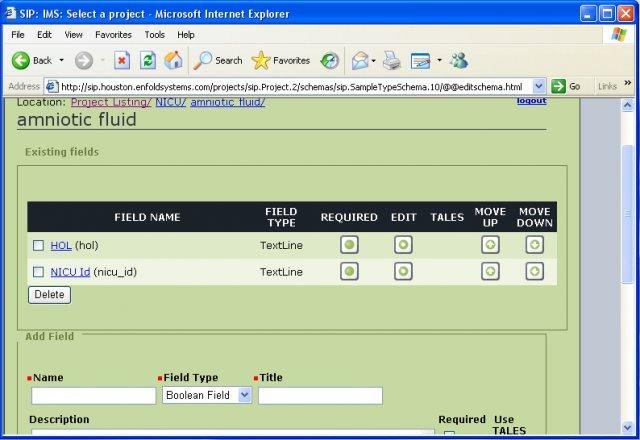The image size is (640, 440).
Task: Follow the amniotic fluid breadcrumb link
Action: 228,102
